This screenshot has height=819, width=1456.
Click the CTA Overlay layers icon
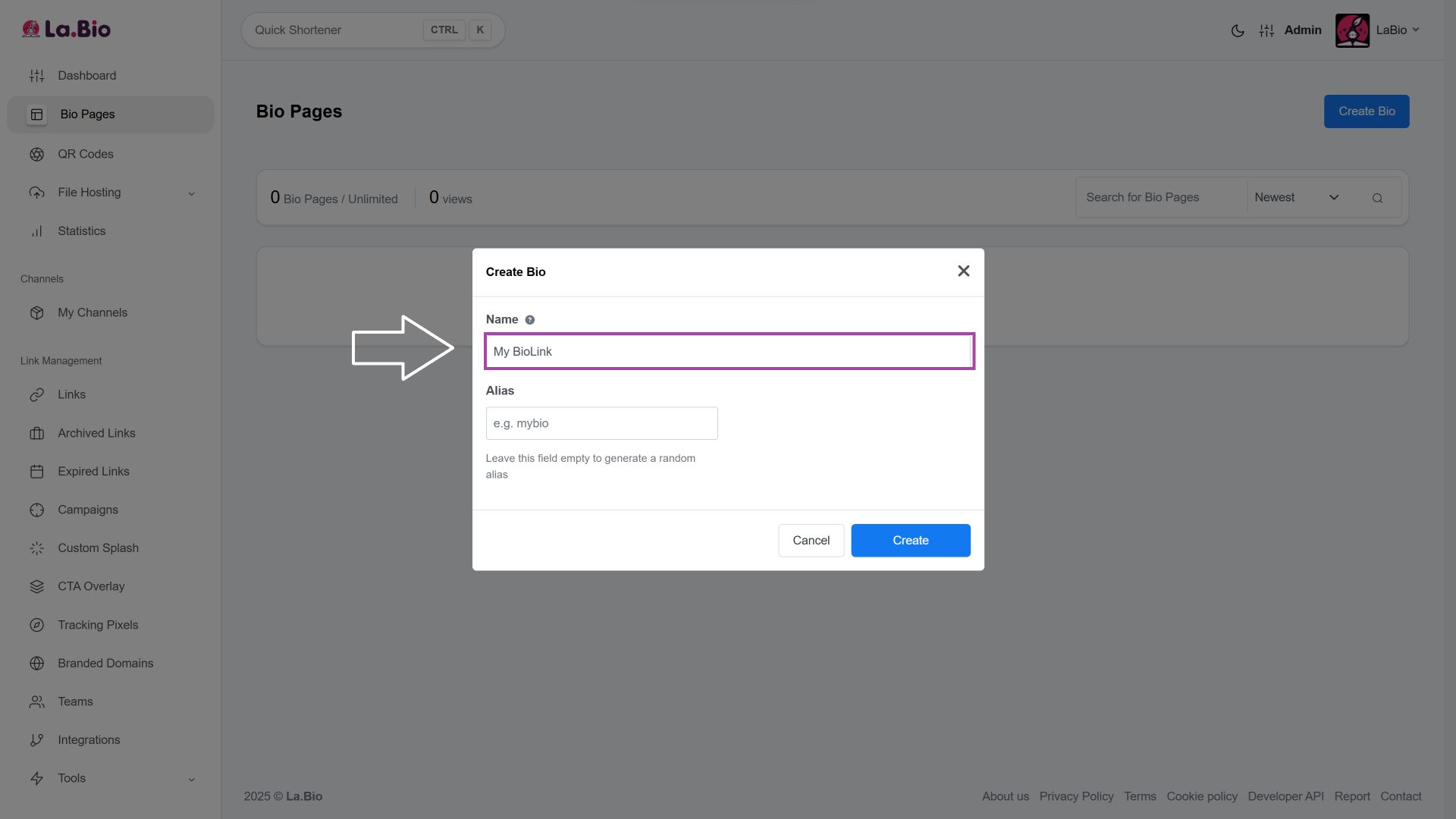click(36, 586)
